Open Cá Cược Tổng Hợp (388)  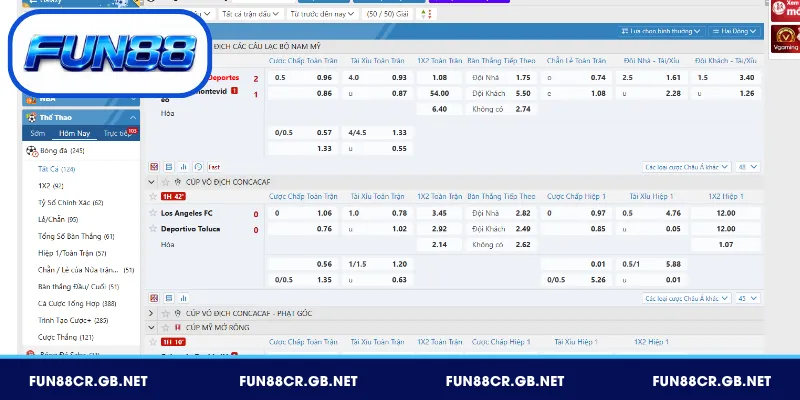tap(77, 304)
